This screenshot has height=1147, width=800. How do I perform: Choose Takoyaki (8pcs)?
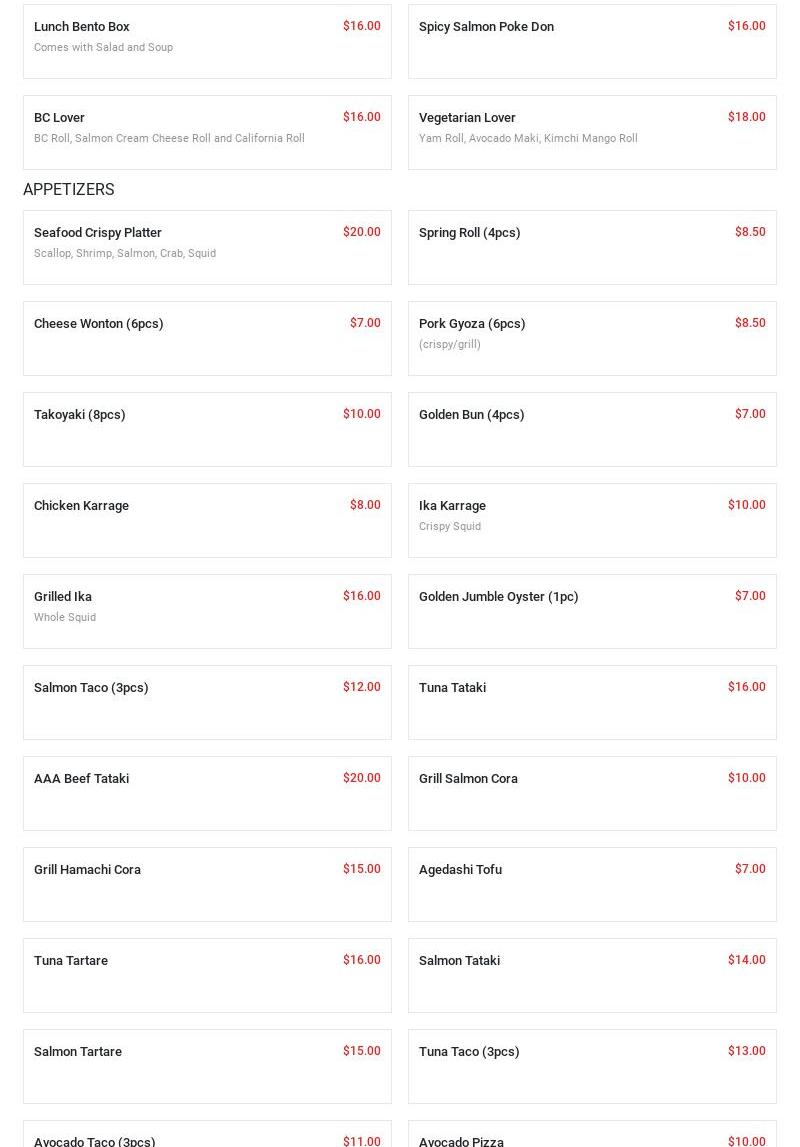[207, 429]
